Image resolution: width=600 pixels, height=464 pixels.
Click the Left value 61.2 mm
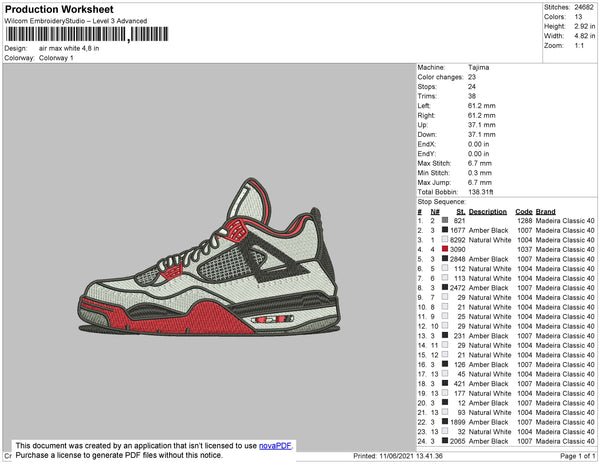tap(481, 106)
